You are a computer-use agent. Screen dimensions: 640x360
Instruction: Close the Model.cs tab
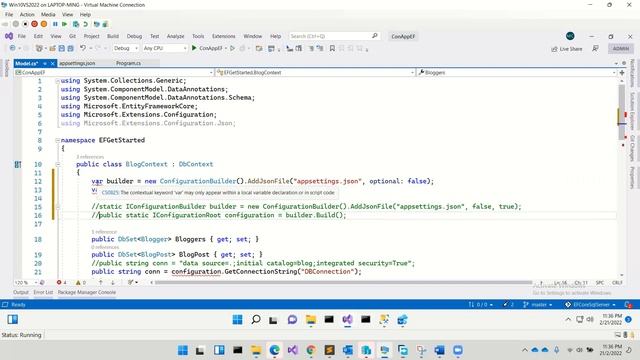52,63
